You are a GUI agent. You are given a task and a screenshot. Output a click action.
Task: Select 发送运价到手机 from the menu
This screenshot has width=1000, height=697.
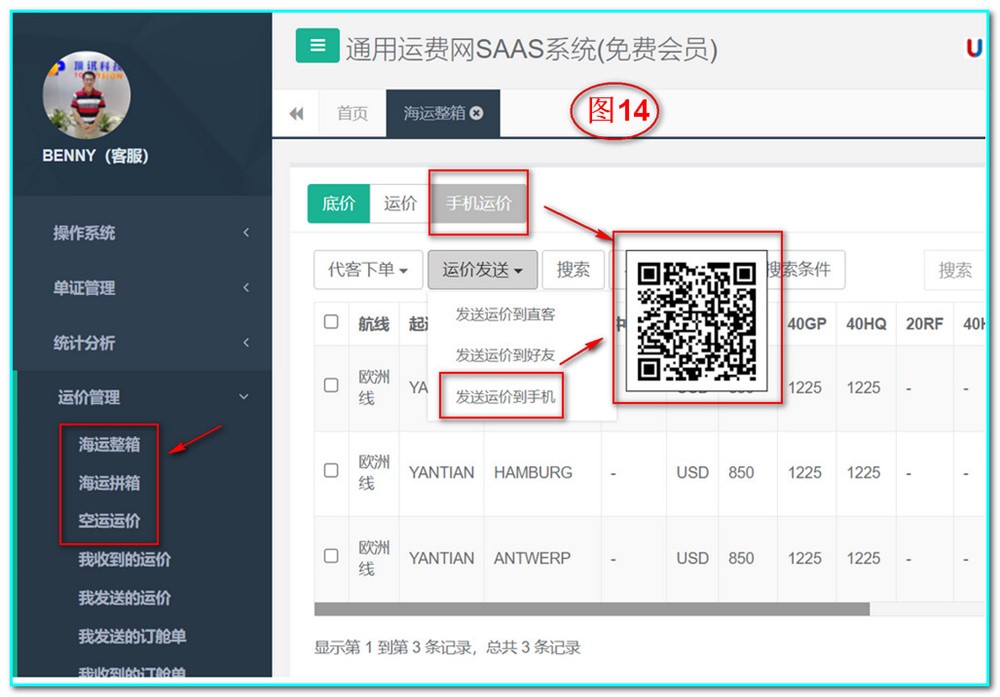(505, 397)
